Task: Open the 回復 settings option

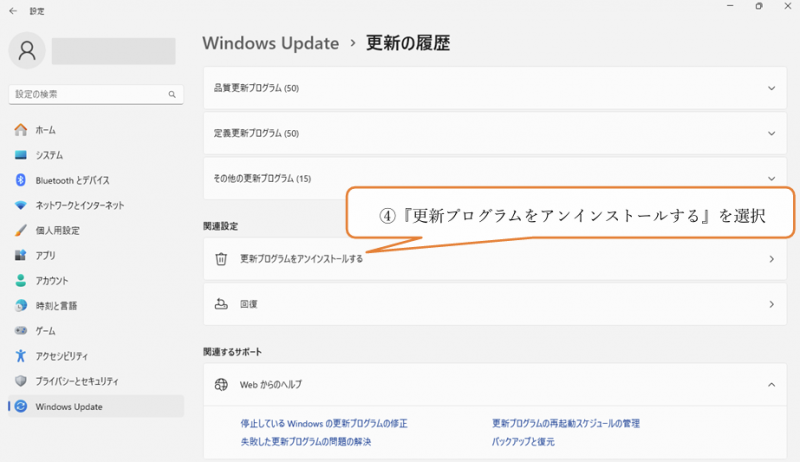Action: pos(490,304)
